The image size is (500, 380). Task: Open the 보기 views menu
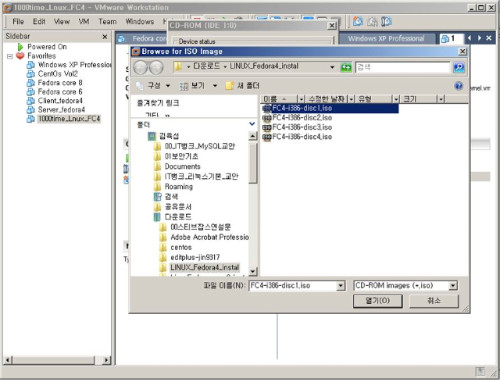click(x=198, y=86)
